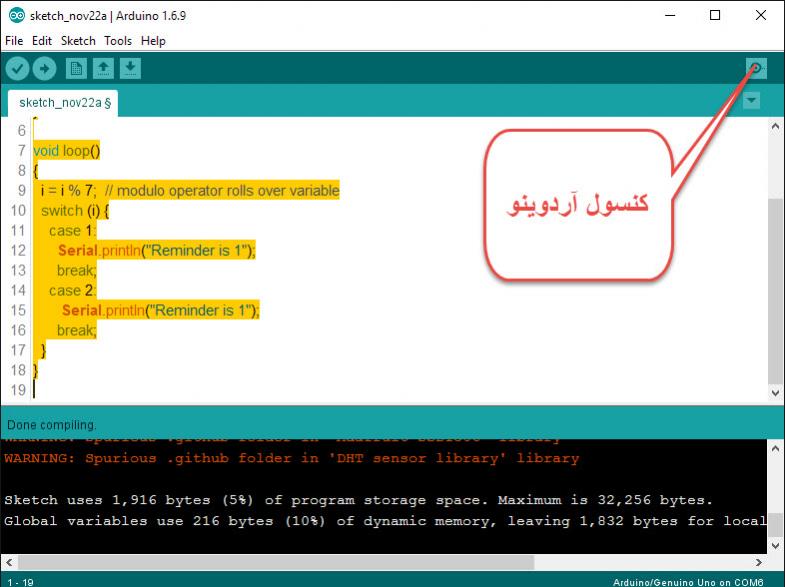The width and height of the screenshot is (785, 587).
Task: Click the Verify sketch checkmark icon
Action: (x=18, y=68)
